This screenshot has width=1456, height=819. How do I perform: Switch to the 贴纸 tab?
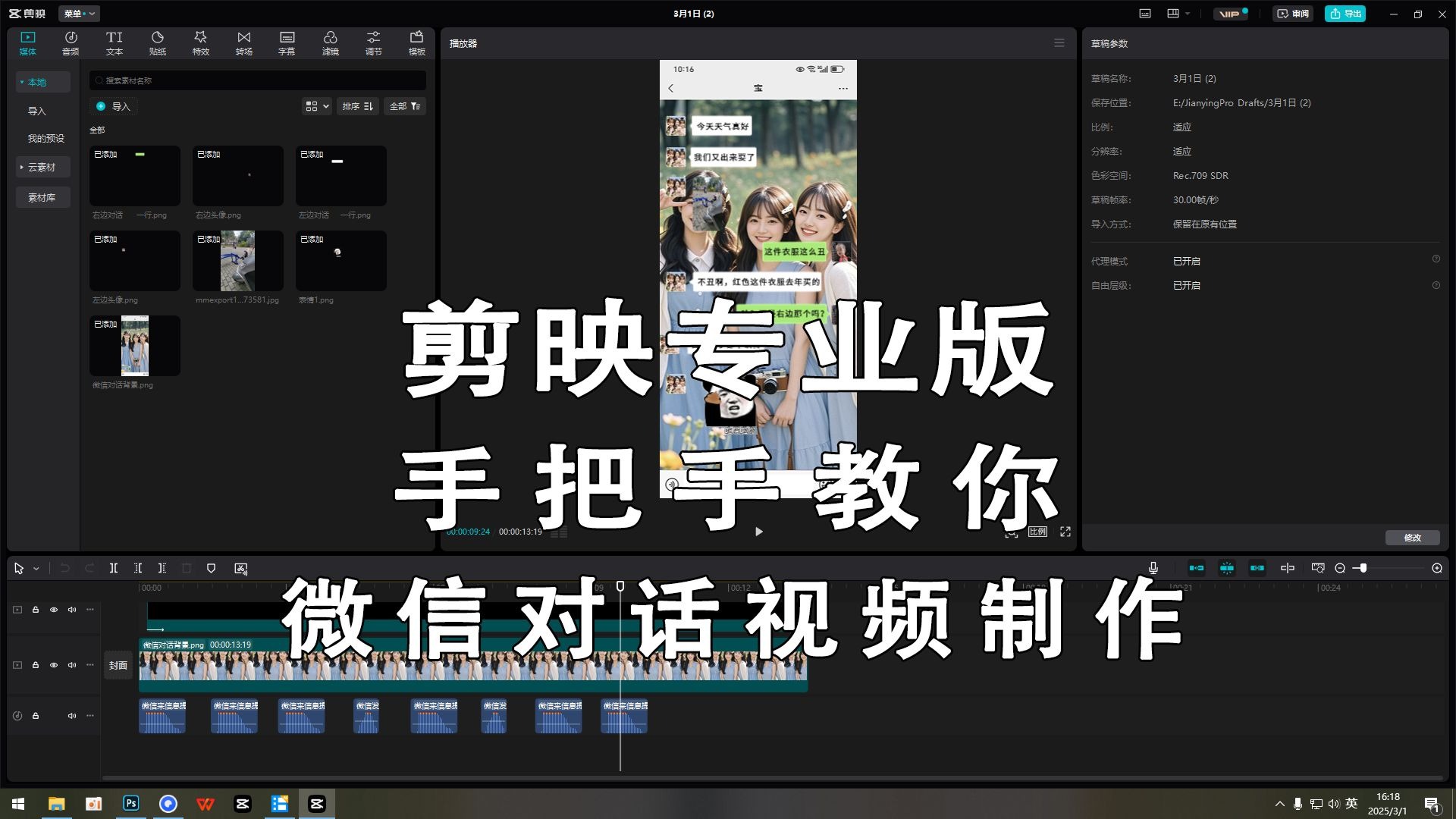(x=158, y=43)
